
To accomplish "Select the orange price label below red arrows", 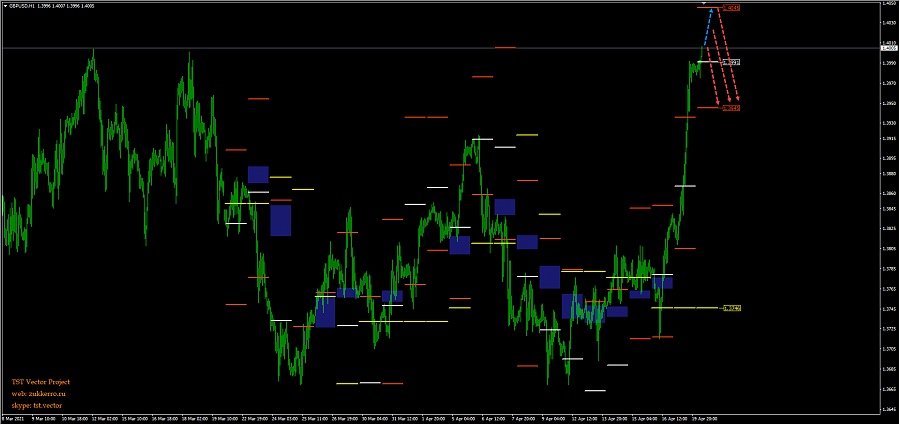I will pos(731,108).
